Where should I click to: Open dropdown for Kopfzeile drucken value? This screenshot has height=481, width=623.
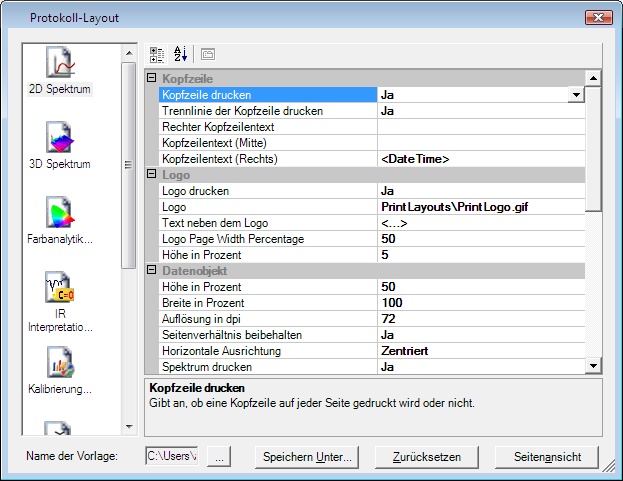tap(575, 95)
